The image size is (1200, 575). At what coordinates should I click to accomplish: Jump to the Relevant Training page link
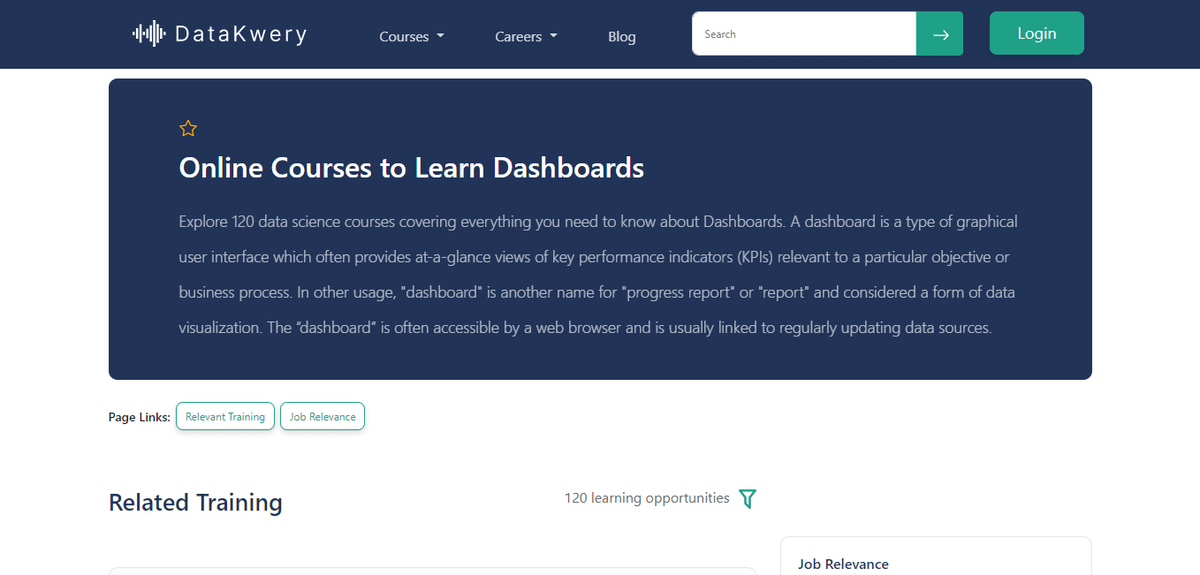225,417
